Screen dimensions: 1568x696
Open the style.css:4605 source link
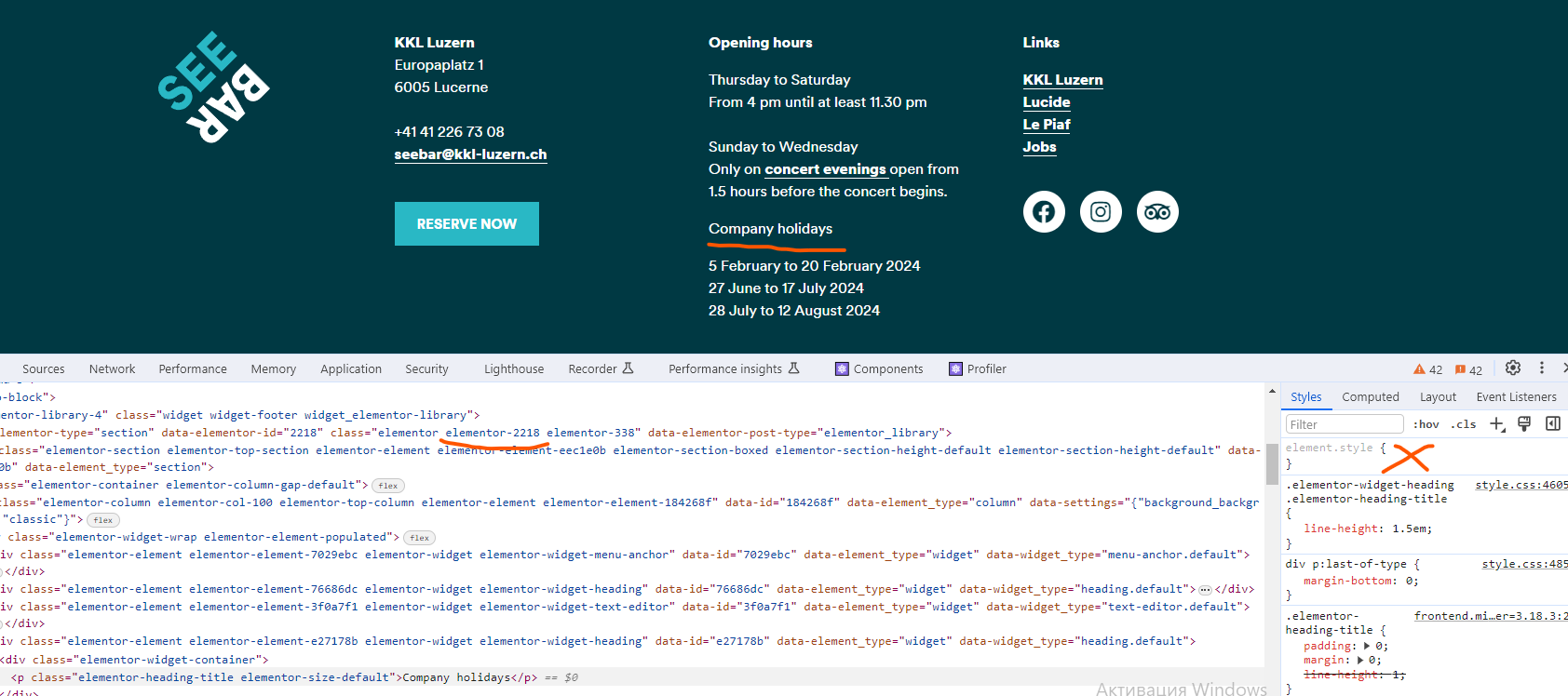coord(1521,485)
